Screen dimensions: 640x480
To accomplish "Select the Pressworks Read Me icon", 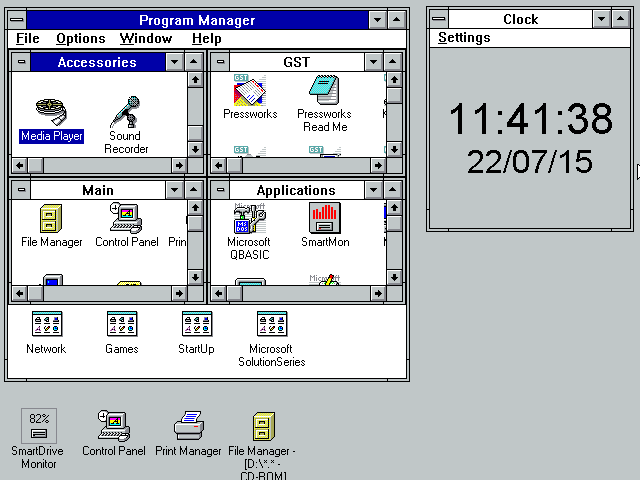I will (x=324, y=91).
